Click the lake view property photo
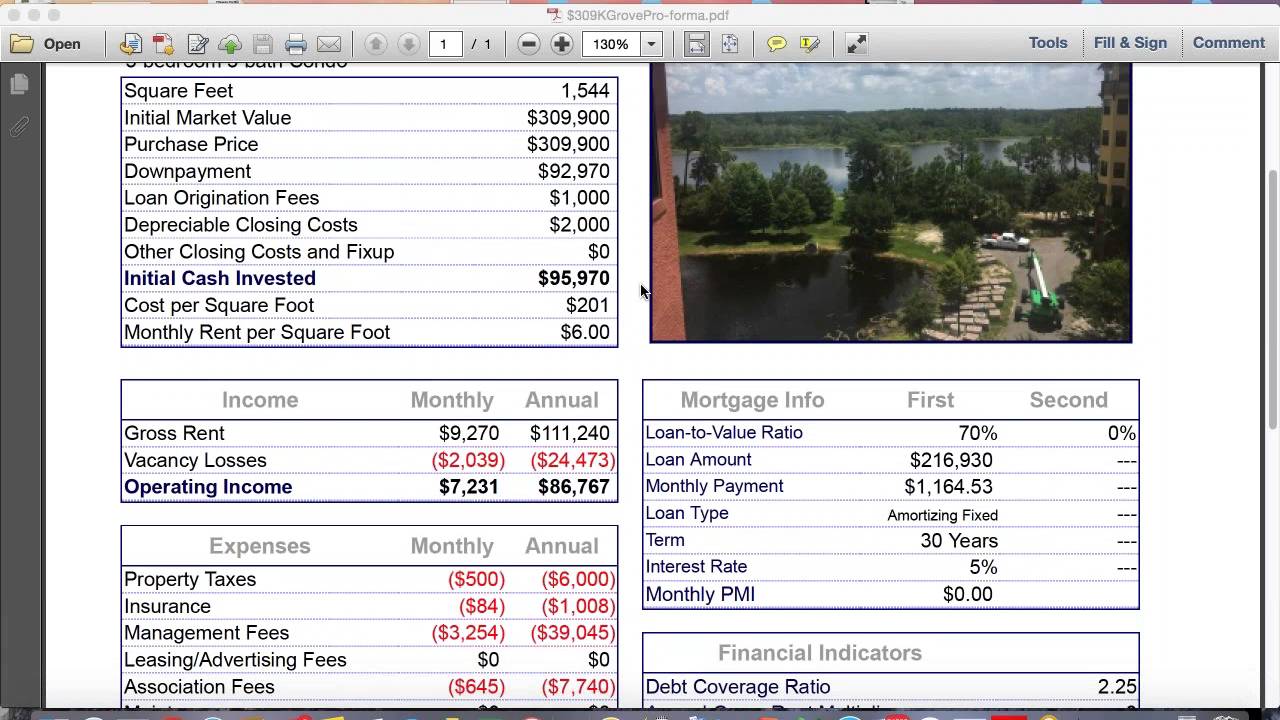 tap(891, 202)
